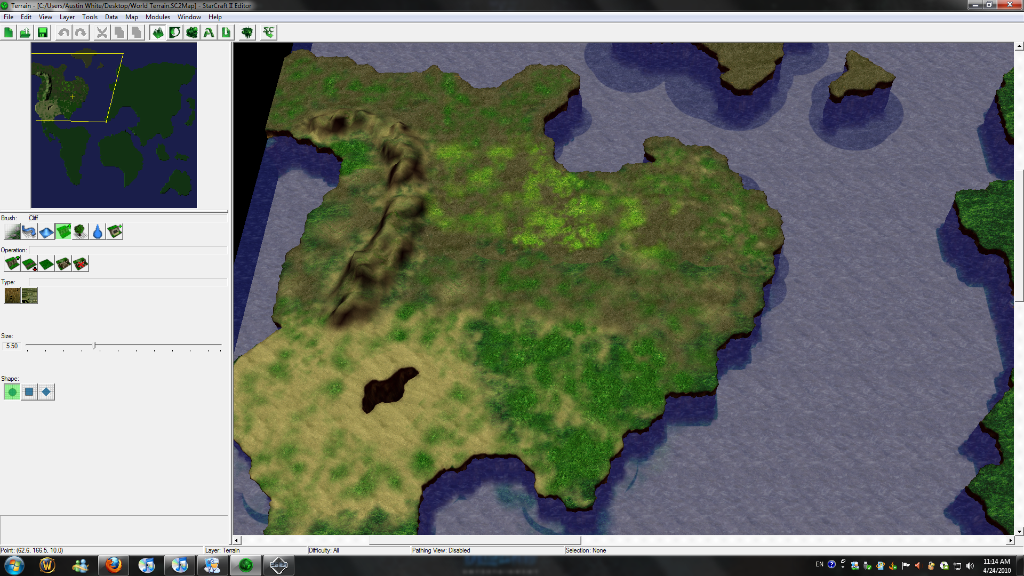Open the Tools menu

(90, 17)
